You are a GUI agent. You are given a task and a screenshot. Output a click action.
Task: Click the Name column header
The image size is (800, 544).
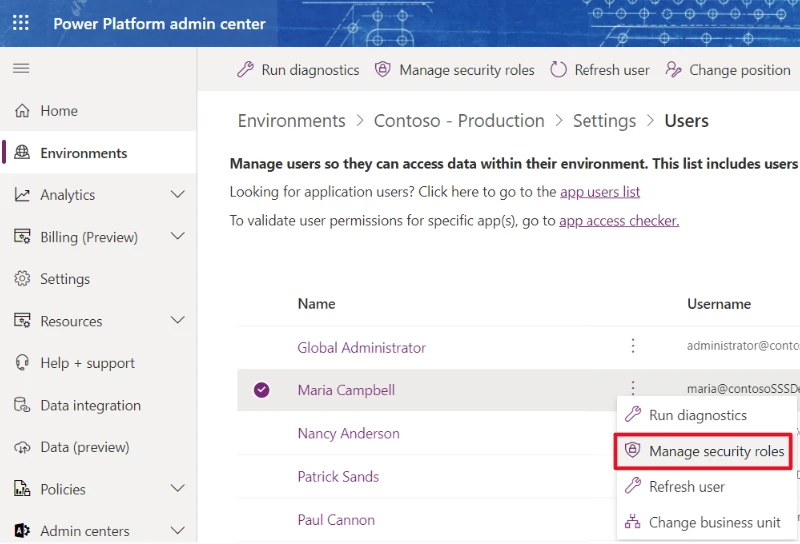316,304
